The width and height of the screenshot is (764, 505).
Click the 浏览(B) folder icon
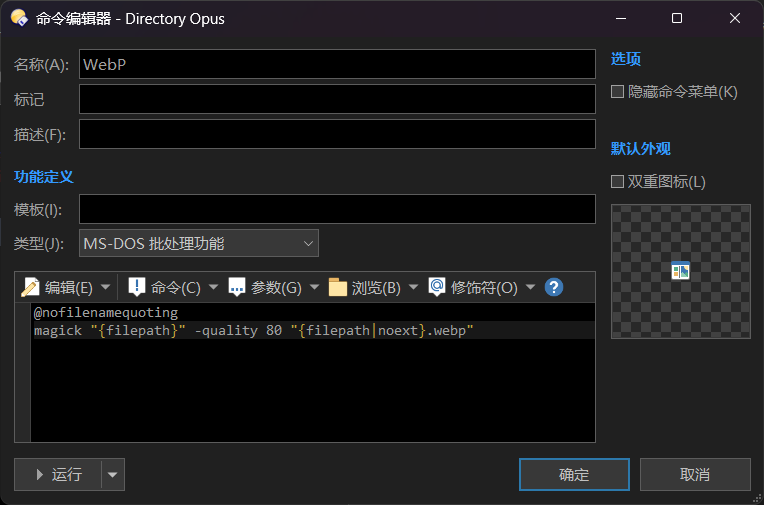[x=338, y=288]
